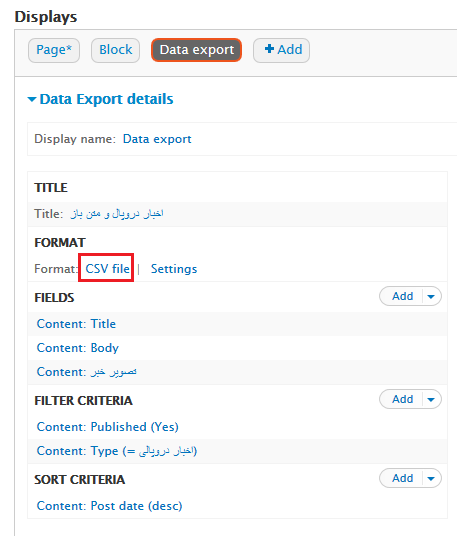Open the FIELDS Add dropdown arrow
The height and width of the screenshot is (549, 457).
431,297
